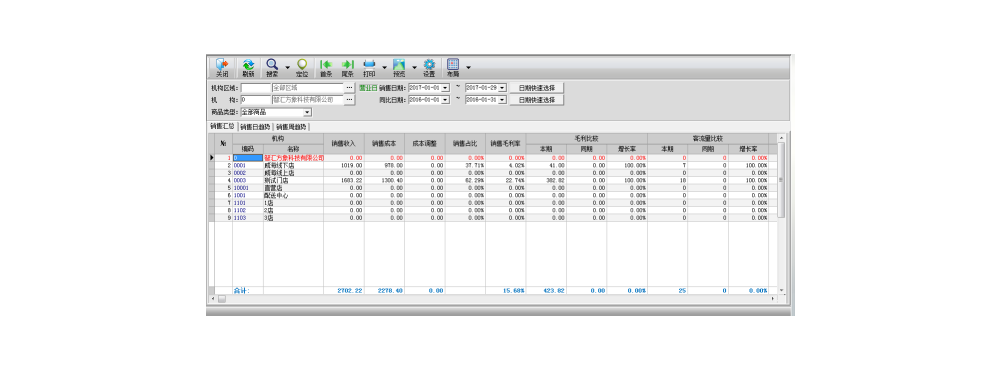Open the sales start date dropdown
The height and width of the screenshot is (370, 1000).
pyautogui.click(x=445, y=87)
